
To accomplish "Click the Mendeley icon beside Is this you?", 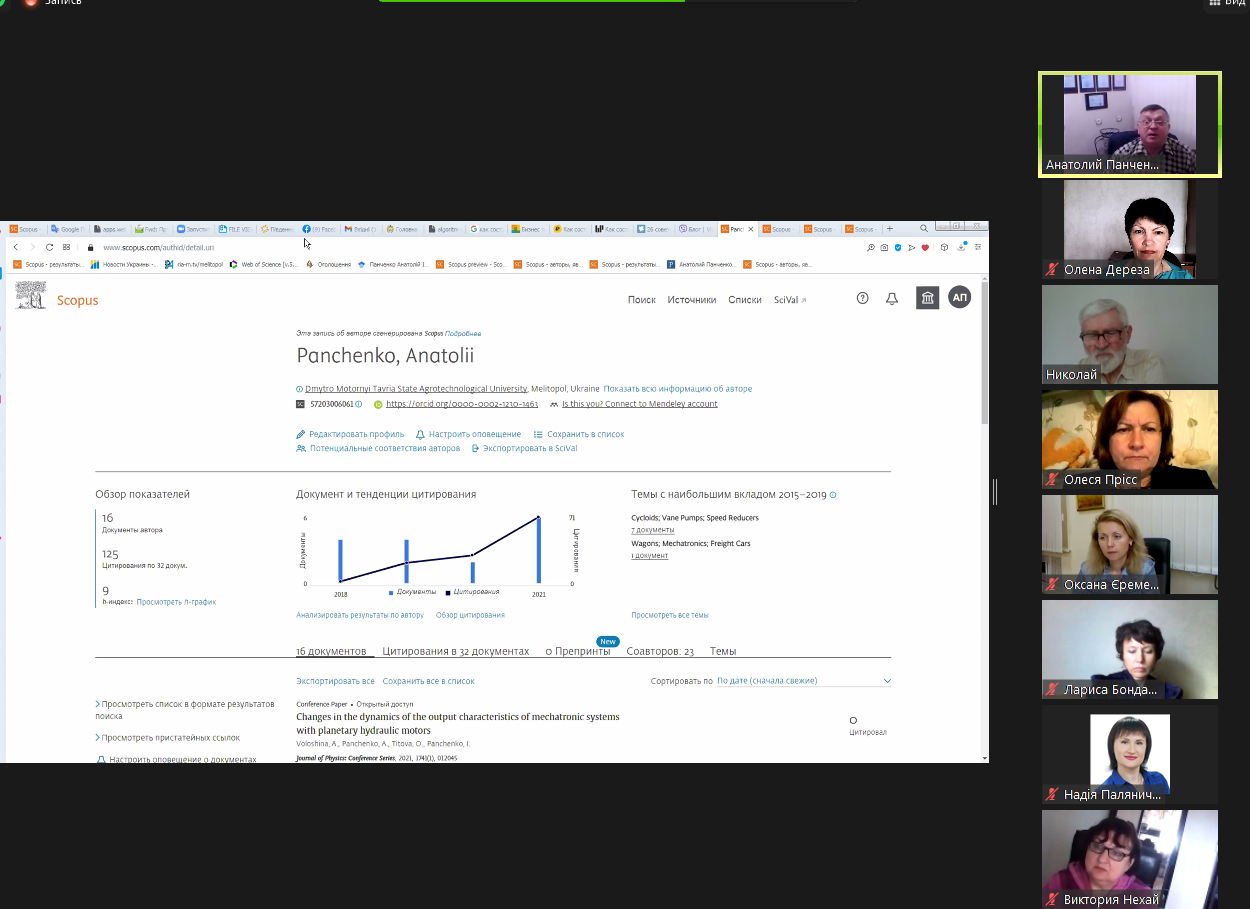I will point(554,404).
